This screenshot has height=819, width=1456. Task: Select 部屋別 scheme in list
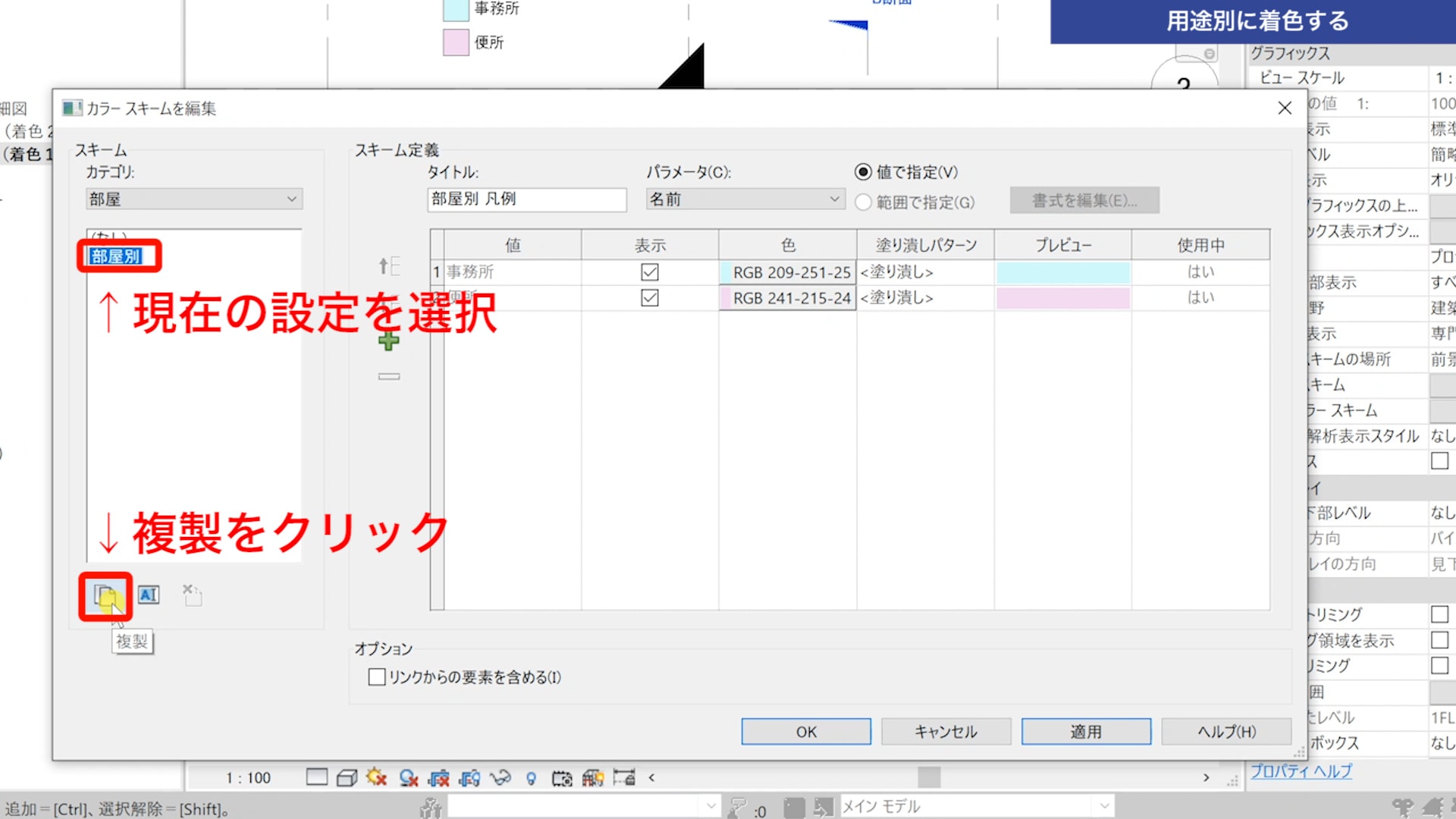tap(116, 256)
